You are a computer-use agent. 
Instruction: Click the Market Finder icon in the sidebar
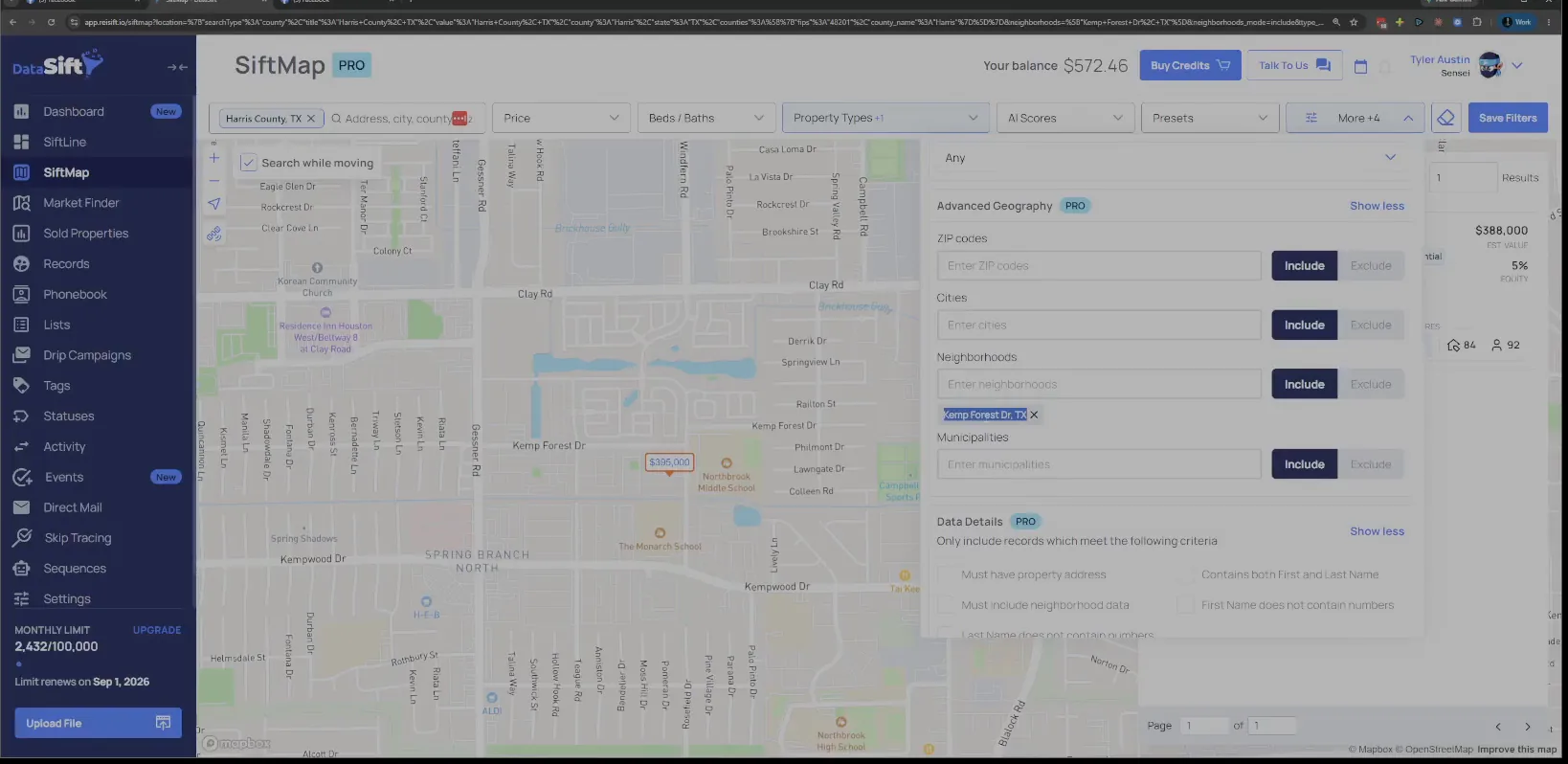pos(21,203)
